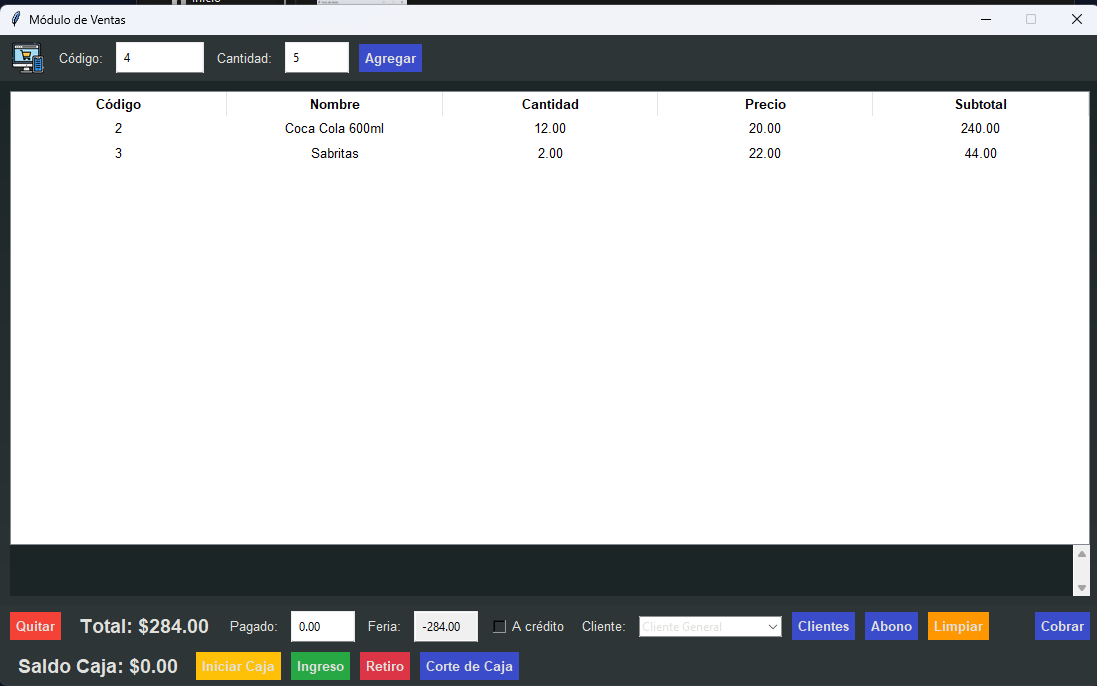Click the Saldo Caja: $0.00 label

tap(98, 666)
